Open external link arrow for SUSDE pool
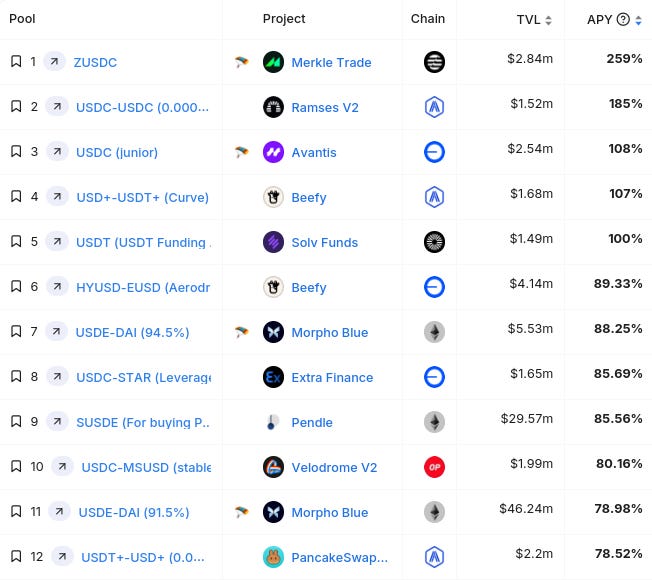Viewport: 652px width, 580px height. tap(57, 422)
